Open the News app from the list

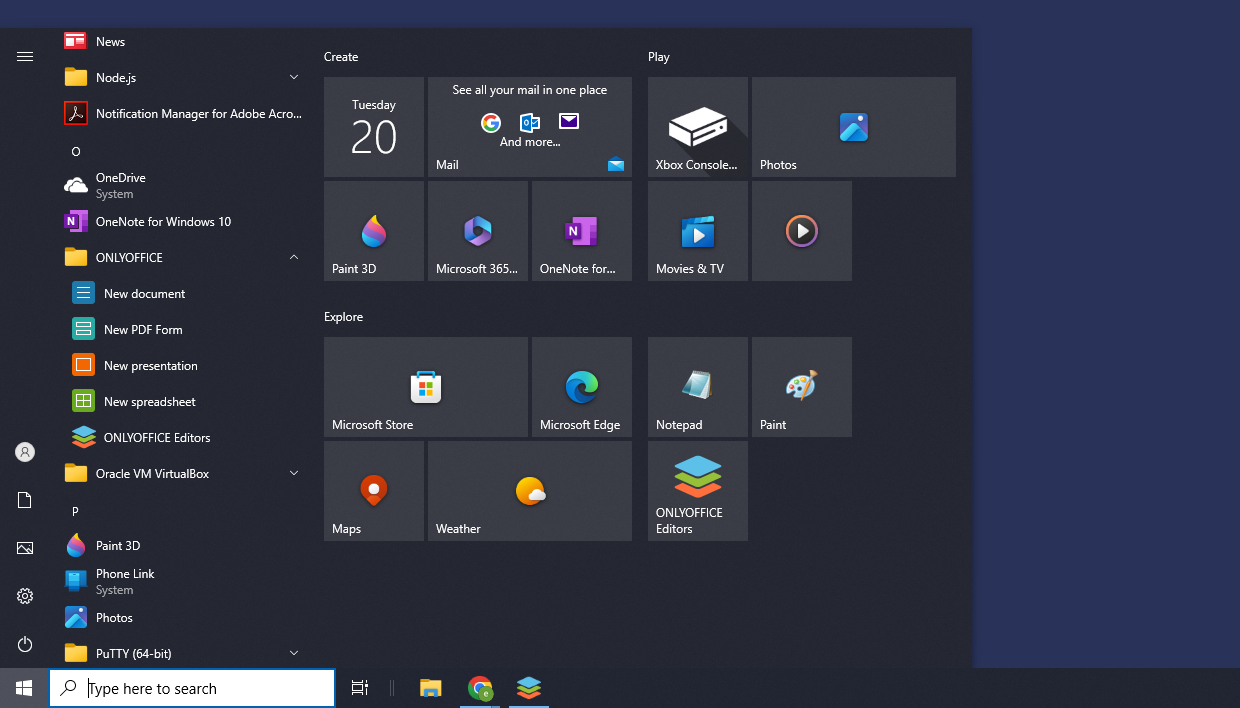pos(182,42)
